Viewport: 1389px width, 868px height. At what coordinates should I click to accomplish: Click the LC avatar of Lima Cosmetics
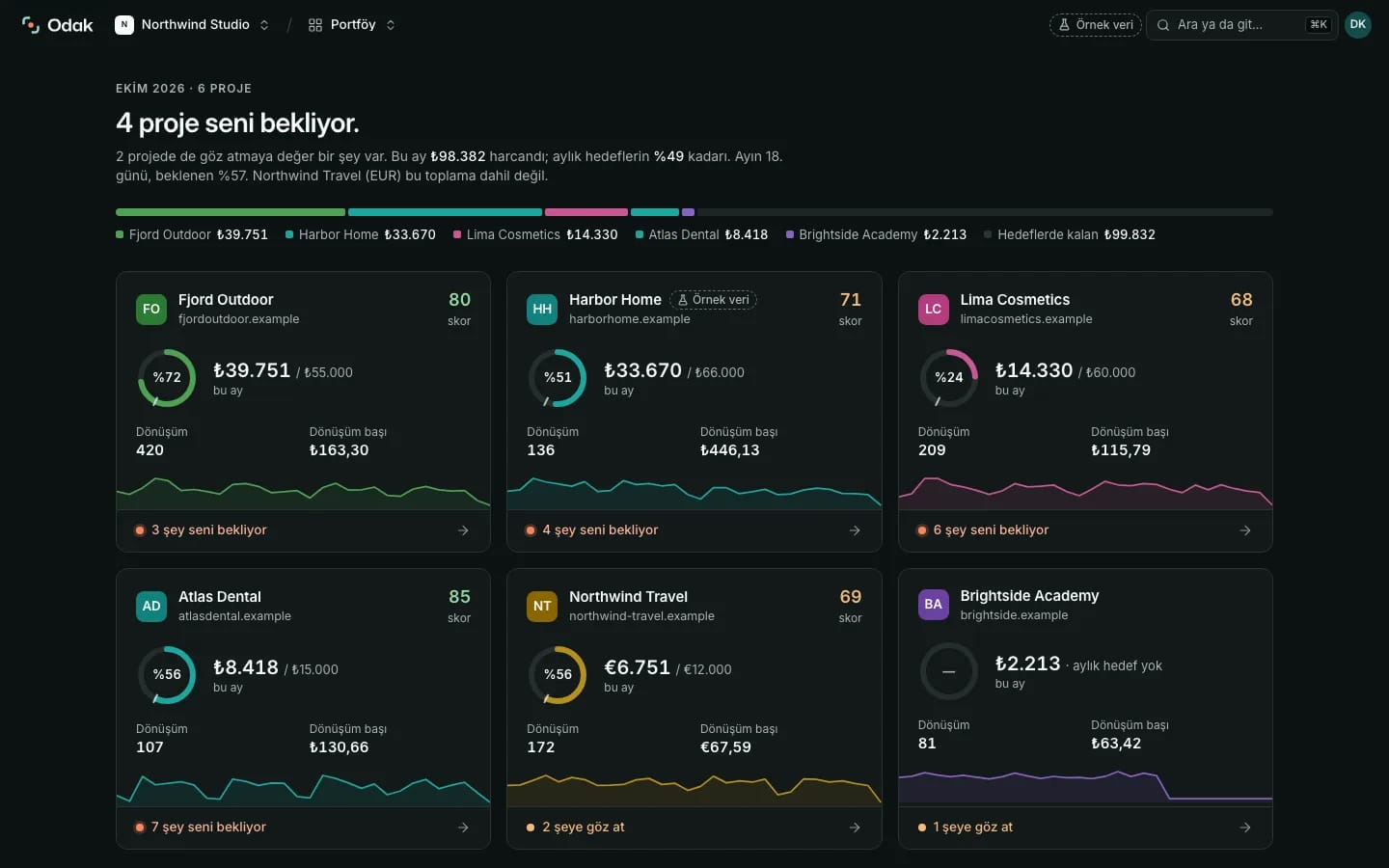[933, 309]
